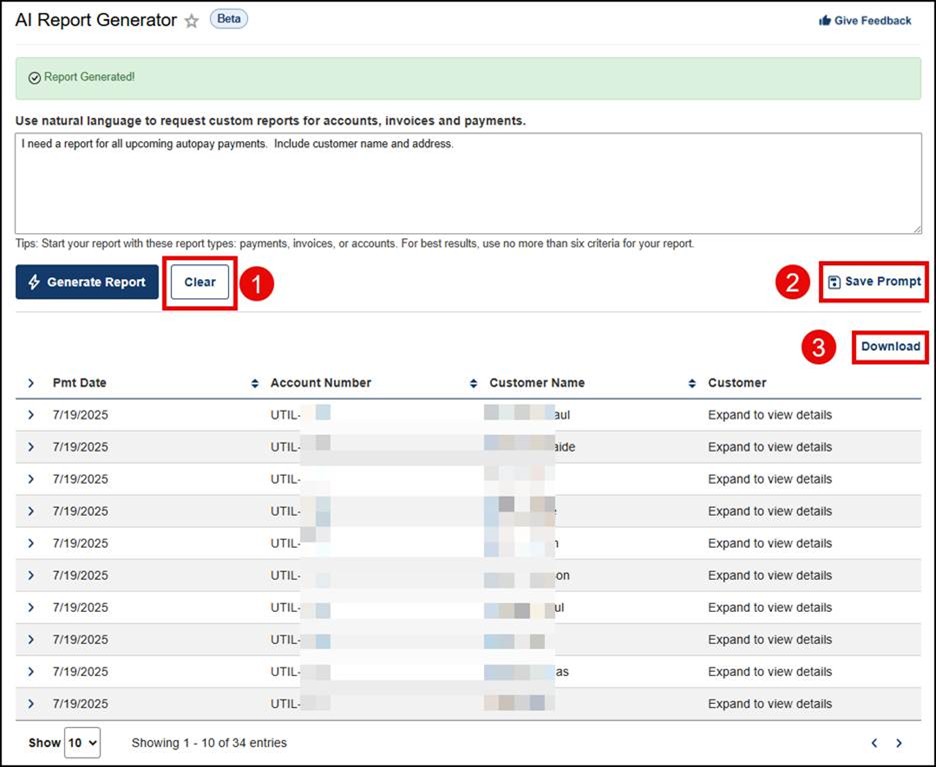Sort the table by Account Number arrows
Image resolution: width=936 pixels, height=767 pixels.
click(473, 383)
